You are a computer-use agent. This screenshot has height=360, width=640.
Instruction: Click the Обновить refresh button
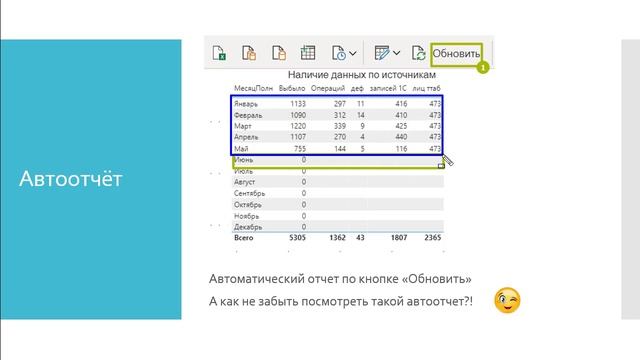coord(456,53)
